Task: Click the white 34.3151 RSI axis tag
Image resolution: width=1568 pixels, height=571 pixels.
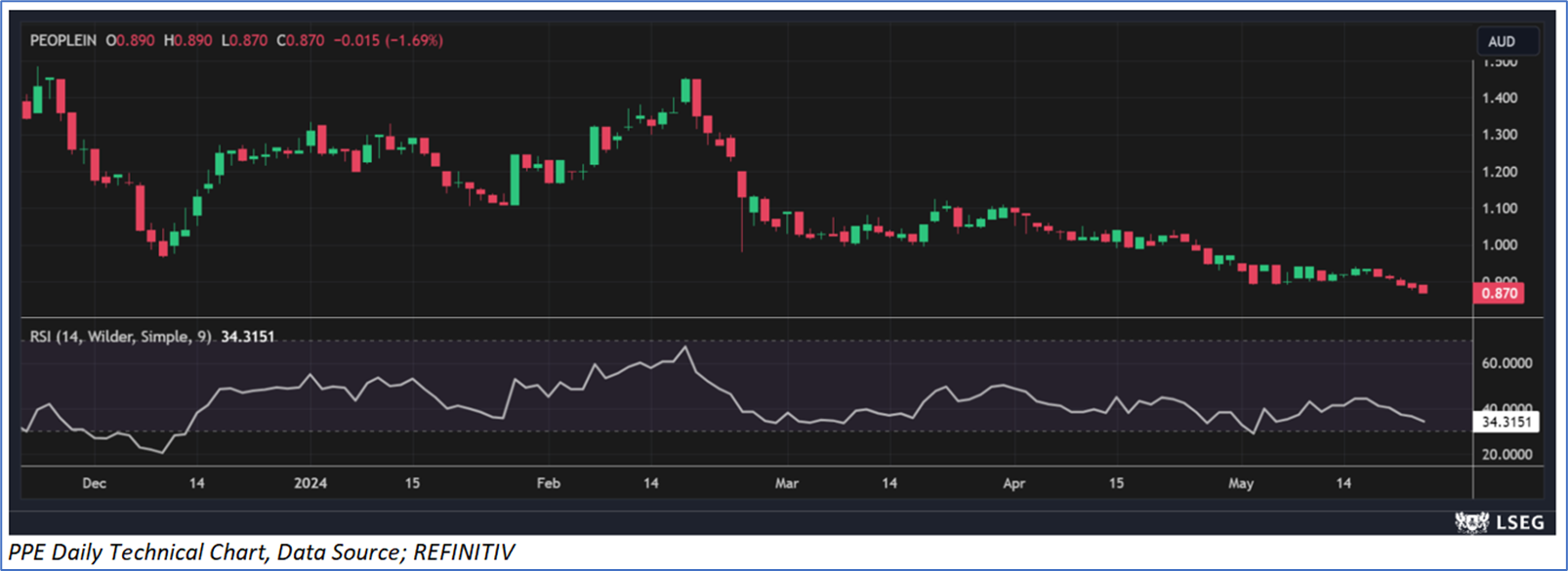Action: pos(1506,422)
